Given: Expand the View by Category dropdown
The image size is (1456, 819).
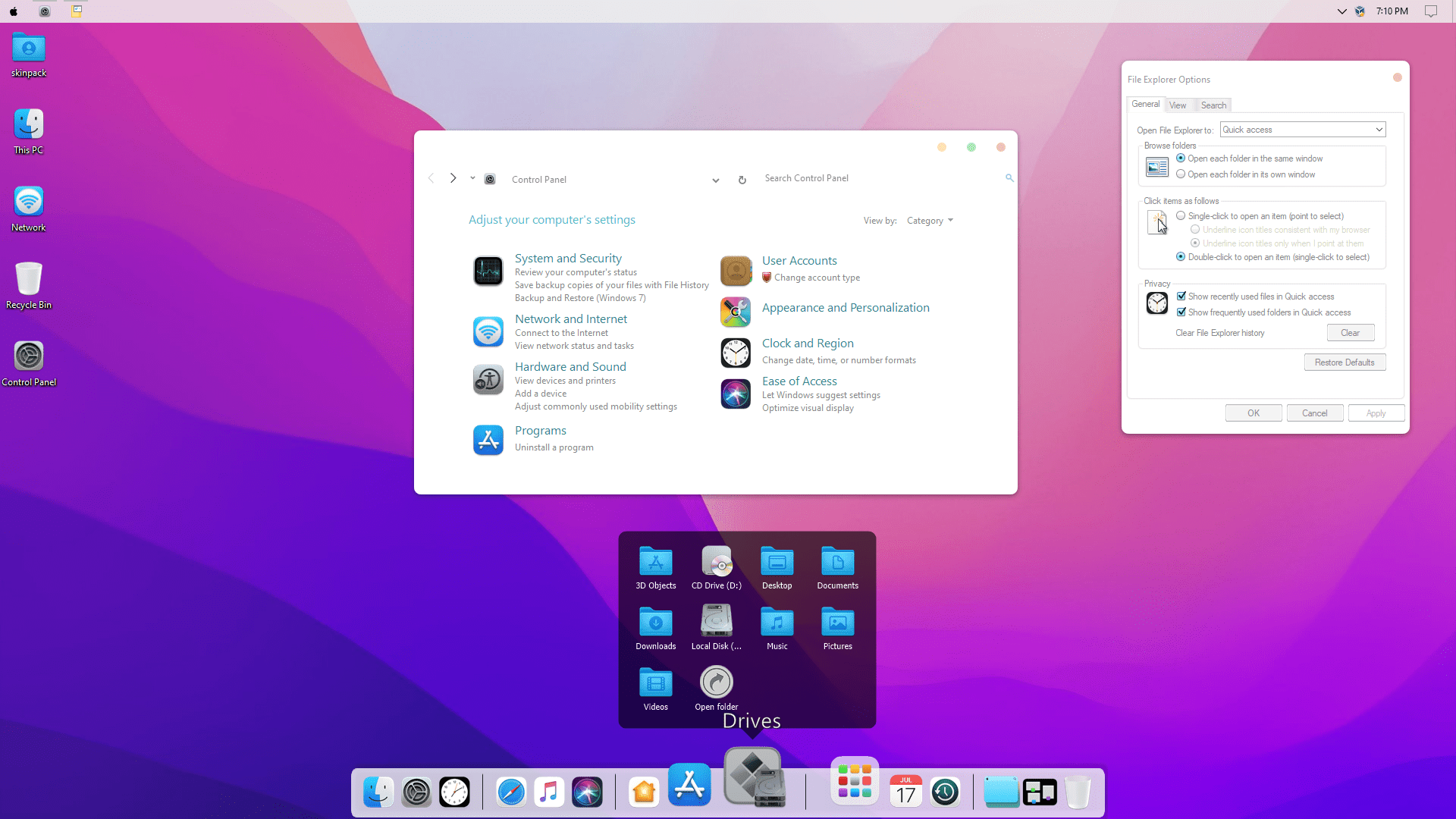Looking at the screenshot, I should tap(930, 220).
